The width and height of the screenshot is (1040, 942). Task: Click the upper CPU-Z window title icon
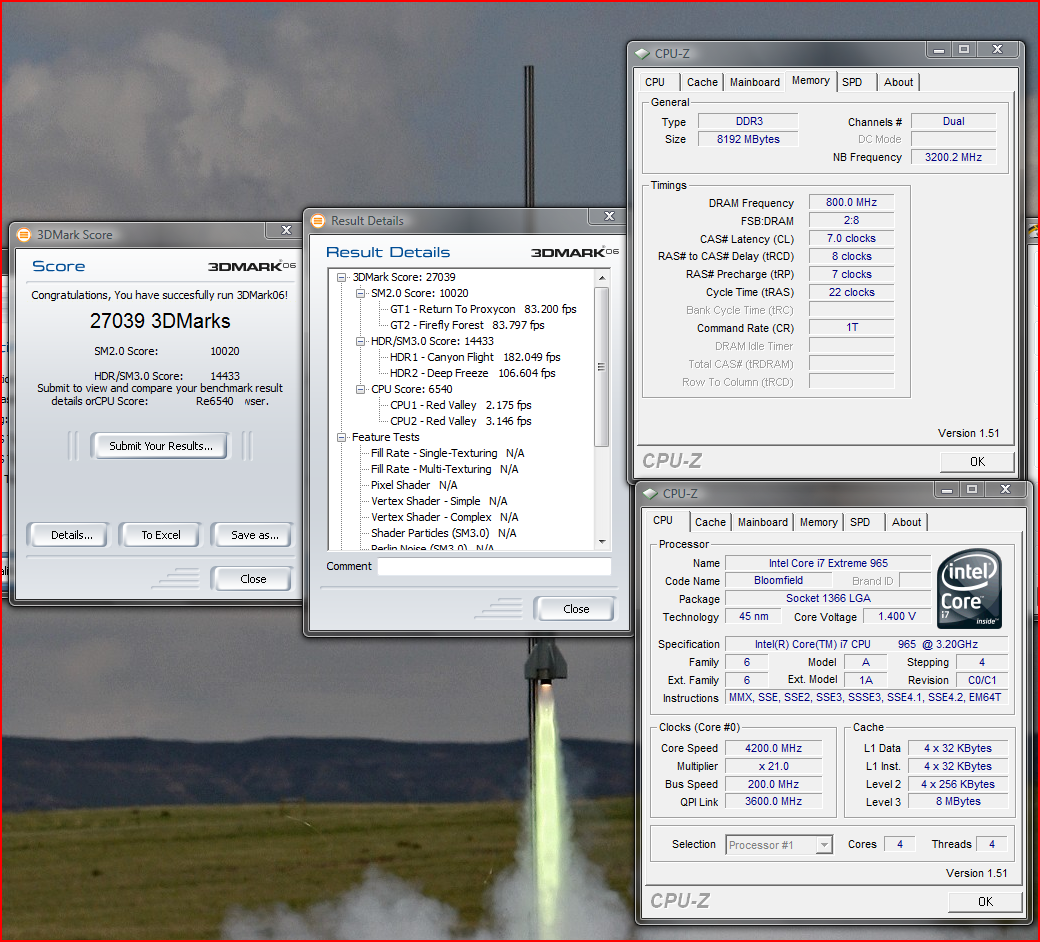(x=642, y=54)
